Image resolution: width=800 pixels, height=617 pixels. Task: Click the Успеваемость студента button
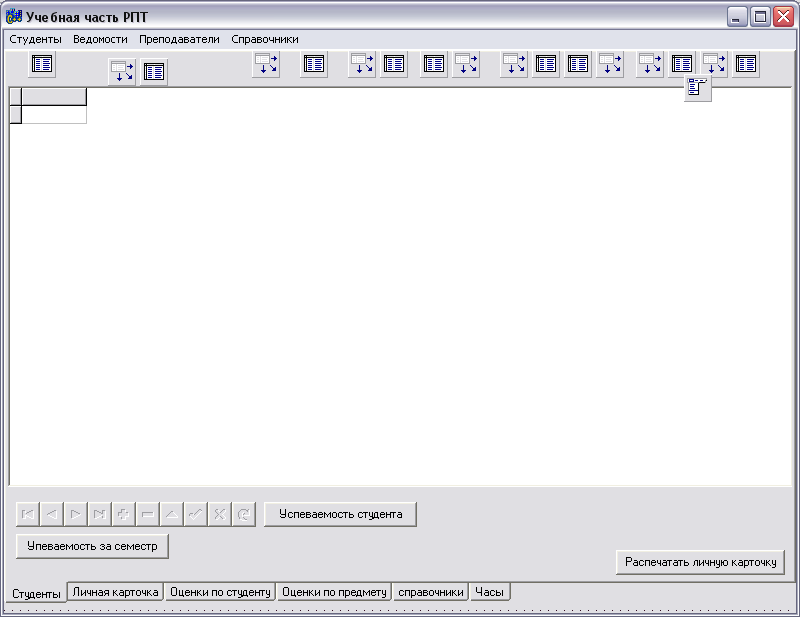tap(340, 514)
